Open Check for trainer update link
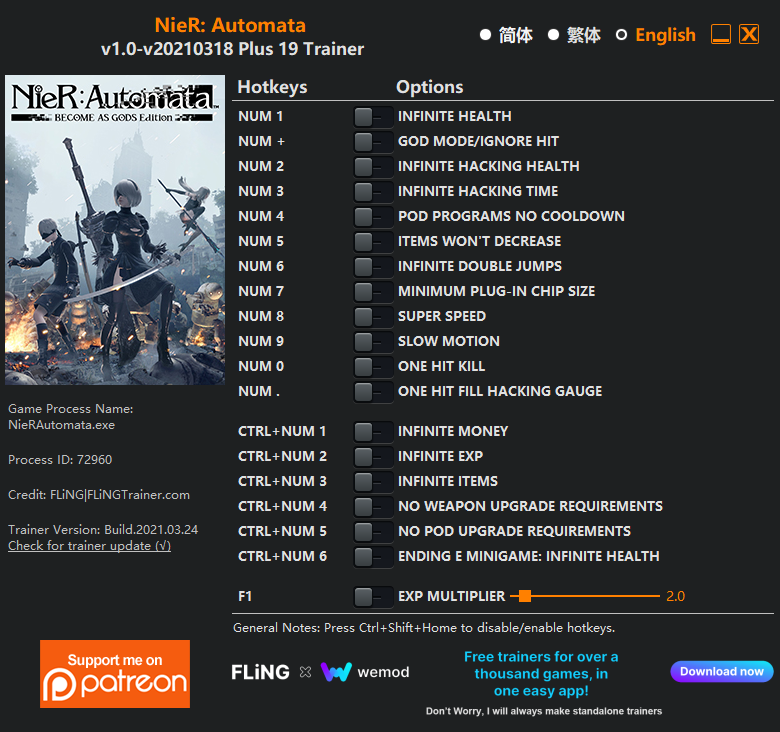The height and width of the screenshot is (732, 780). pos(89,546)
